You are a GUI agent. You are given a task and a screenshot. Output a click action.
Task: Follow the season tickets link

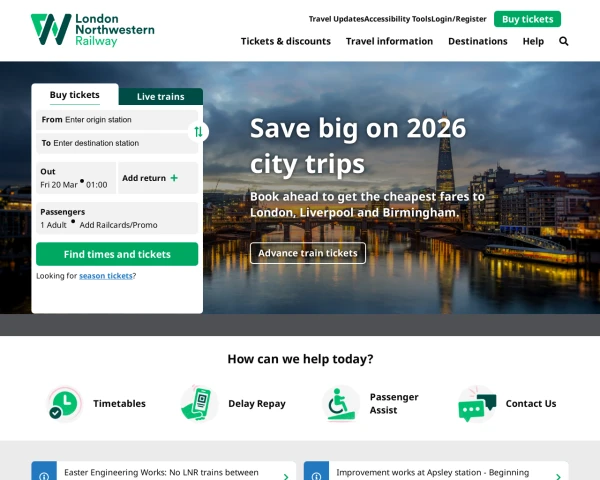(x=106, y=276)
